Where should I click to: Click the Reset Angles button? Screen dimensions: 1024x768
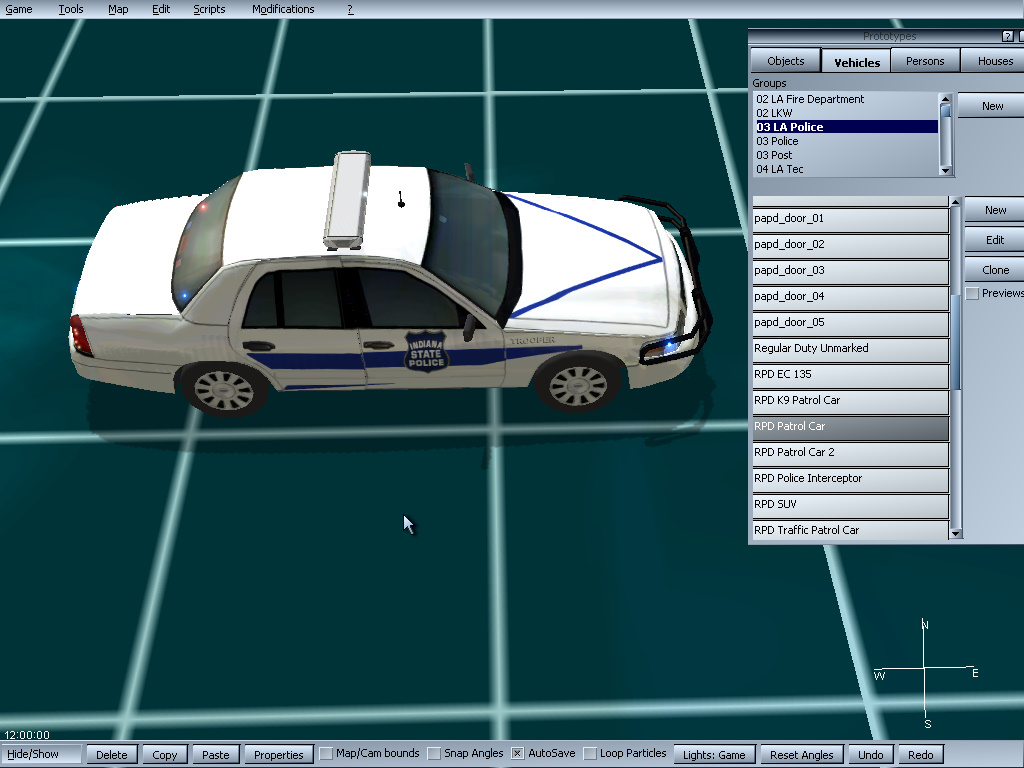coord(801,754)
